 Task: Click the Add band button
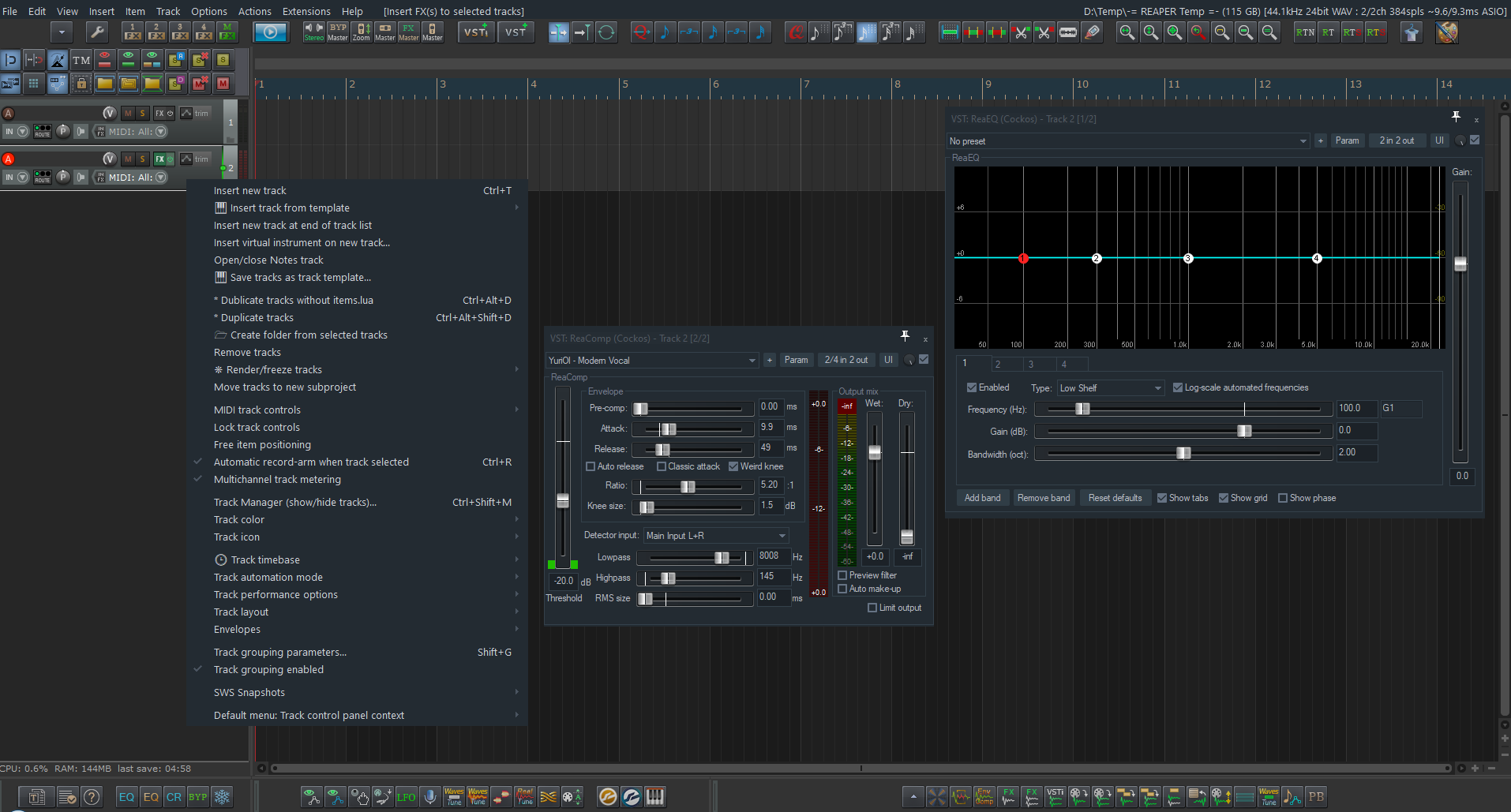point(982,498)
